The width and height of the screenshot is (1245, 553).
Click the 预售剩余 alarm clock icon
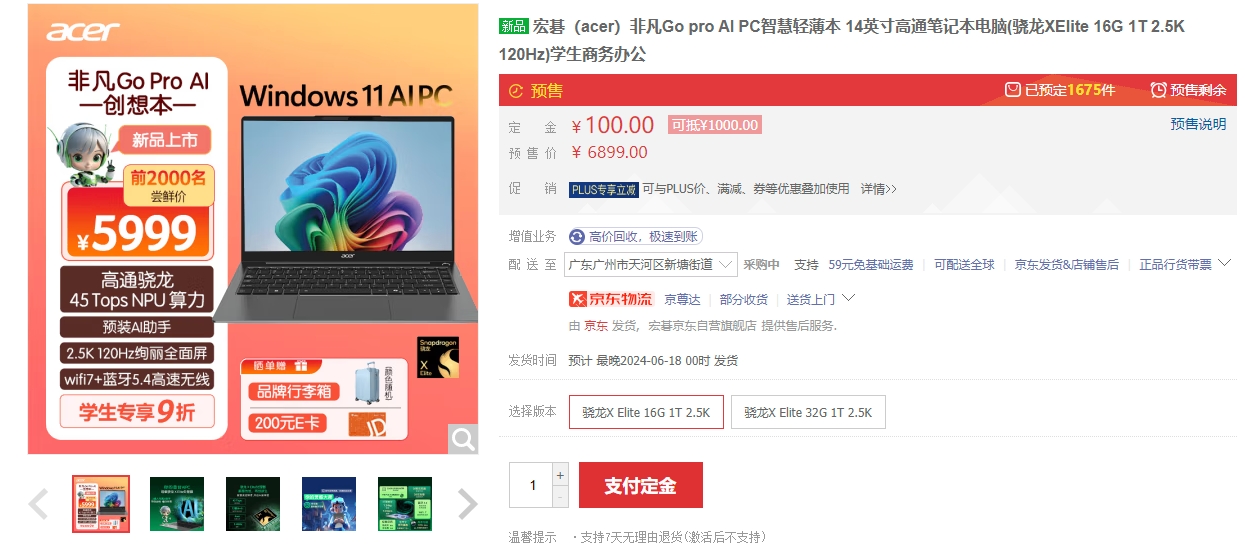1158,90
